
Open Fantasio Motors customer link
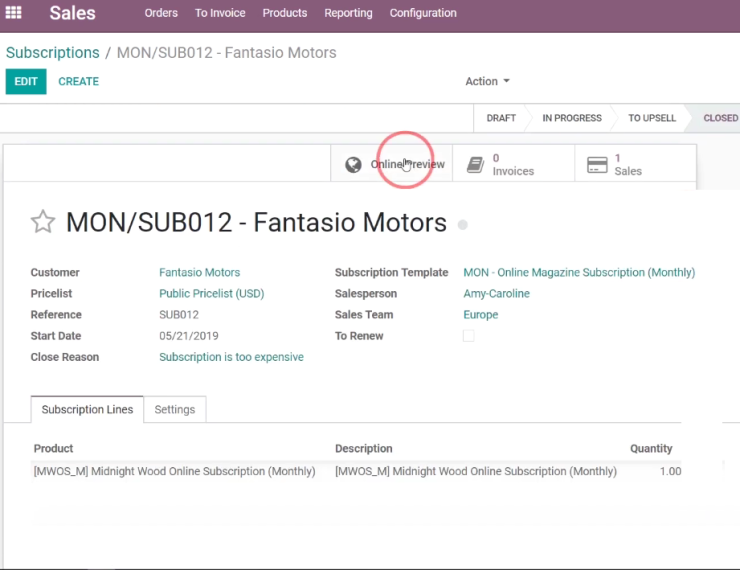pyautogui.click(x=199, y=272)
